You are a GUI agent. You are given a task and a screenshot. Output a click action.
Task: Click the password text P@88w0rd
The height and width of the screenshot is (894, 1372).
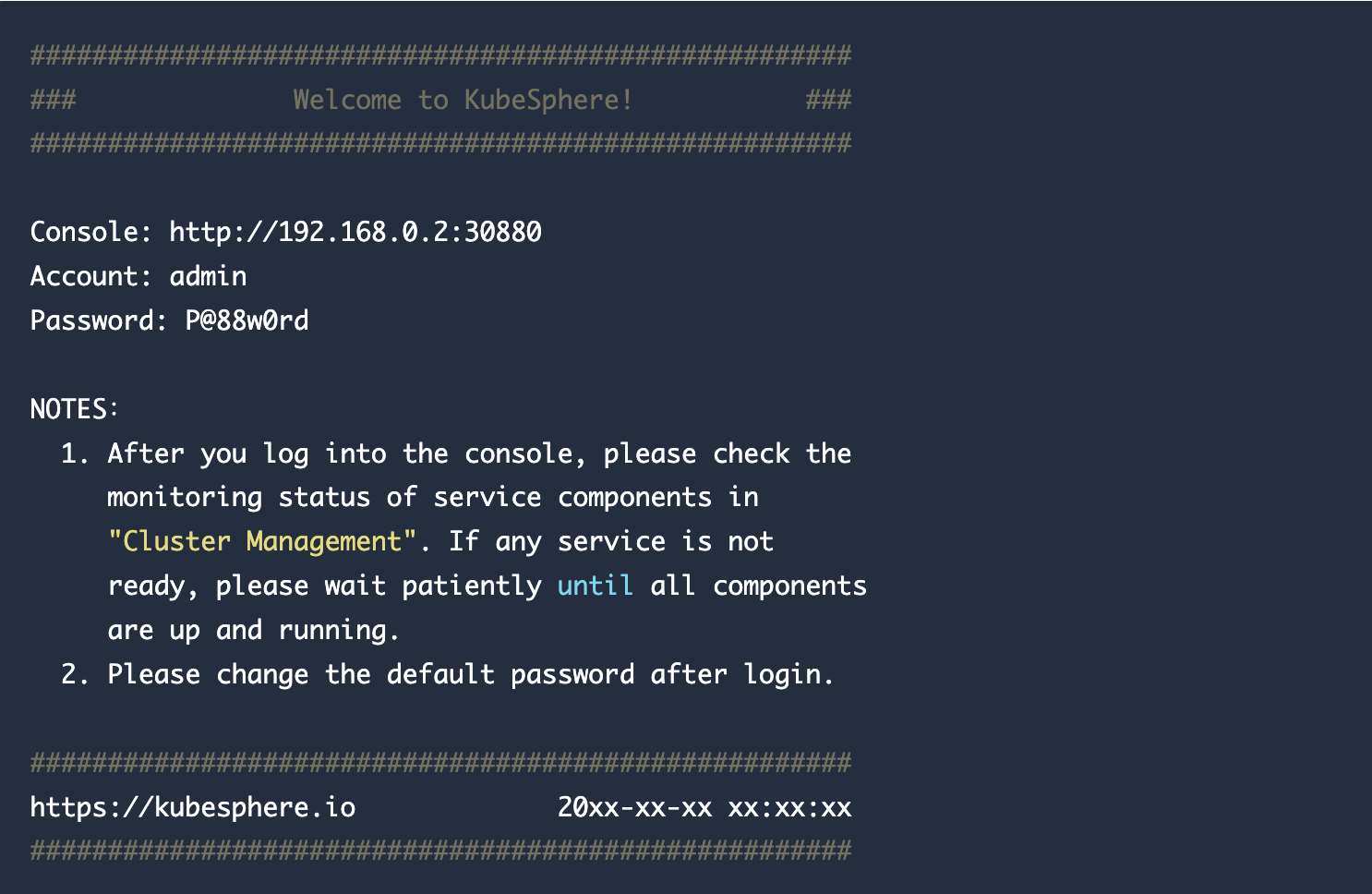tap(247, 320)
